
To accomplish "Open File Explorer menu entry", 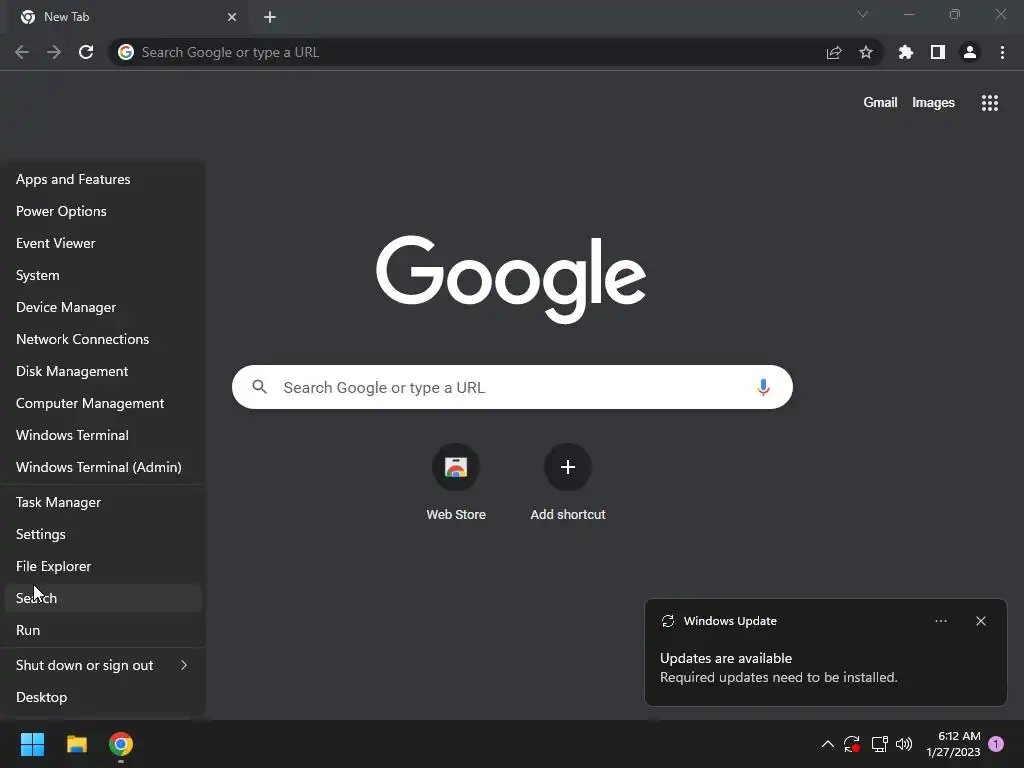I will 103,566.
